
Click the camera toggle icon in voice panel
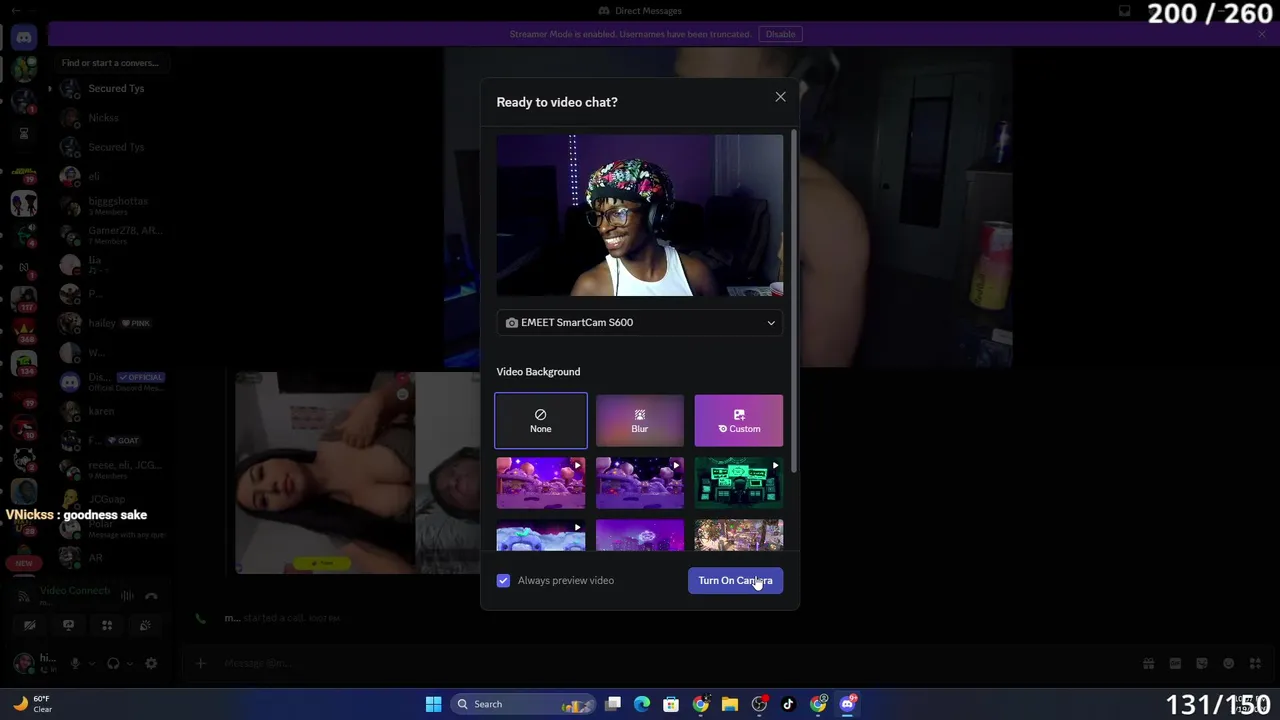(29, 626)
